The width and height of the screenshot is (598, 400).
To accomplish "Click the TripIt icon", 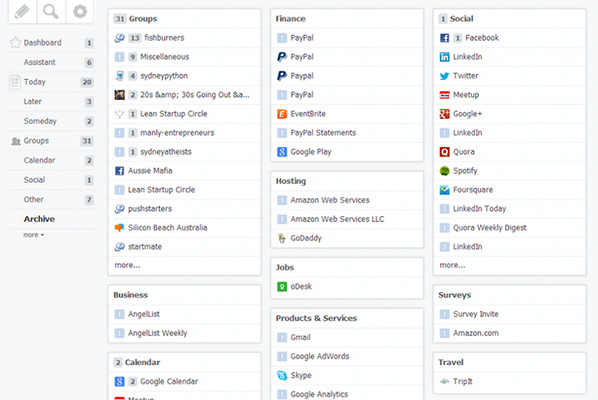I will 444,381.
